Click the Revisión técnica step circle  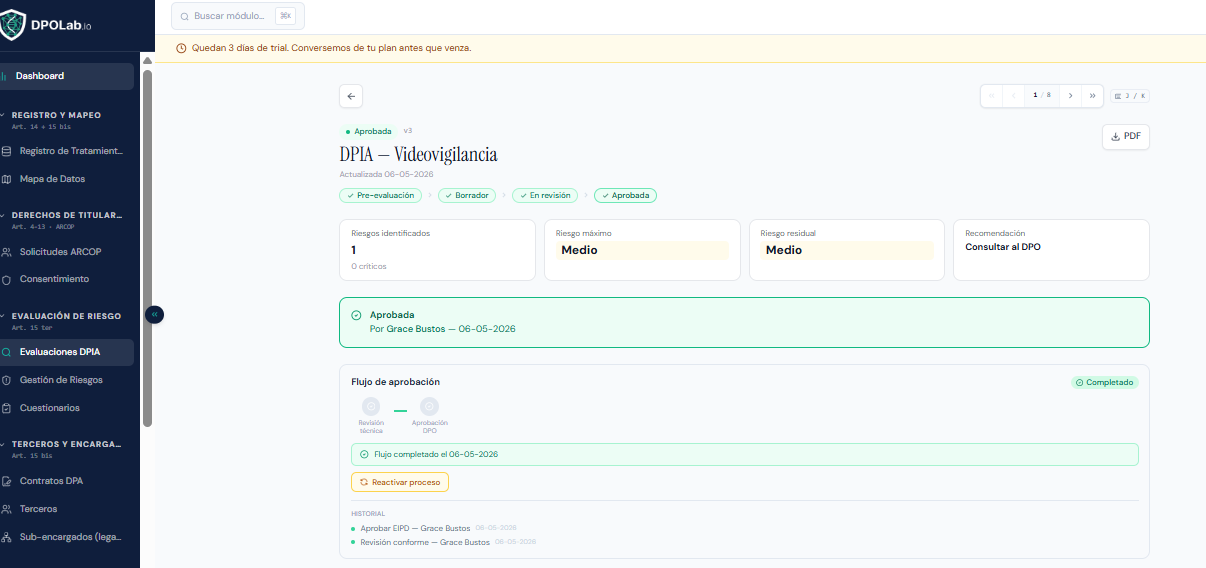[x=371, y=407]
